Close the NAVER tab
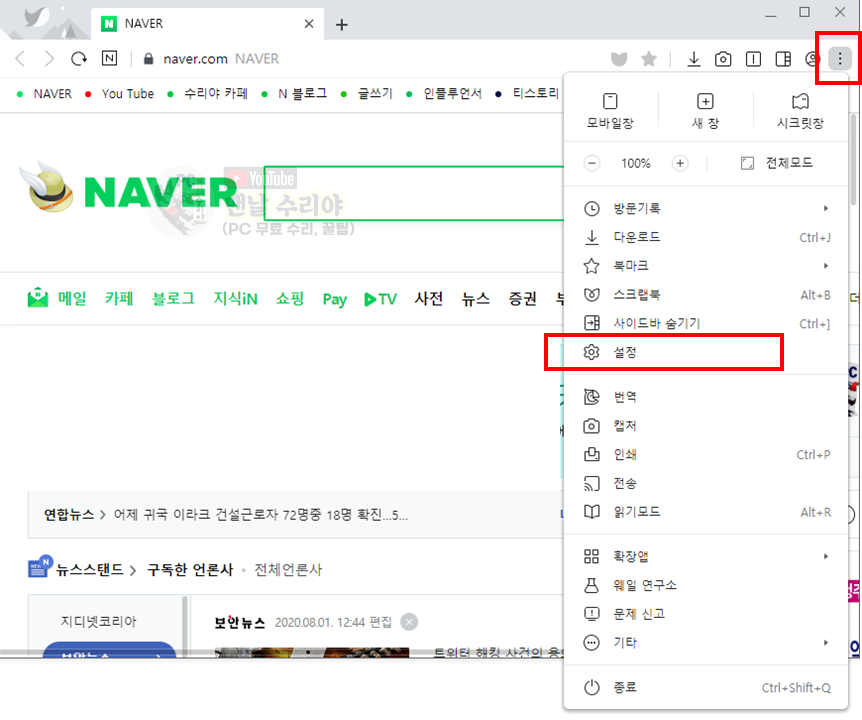The height and width of the screenshot is (720, 862). click(x=309, y=24)
